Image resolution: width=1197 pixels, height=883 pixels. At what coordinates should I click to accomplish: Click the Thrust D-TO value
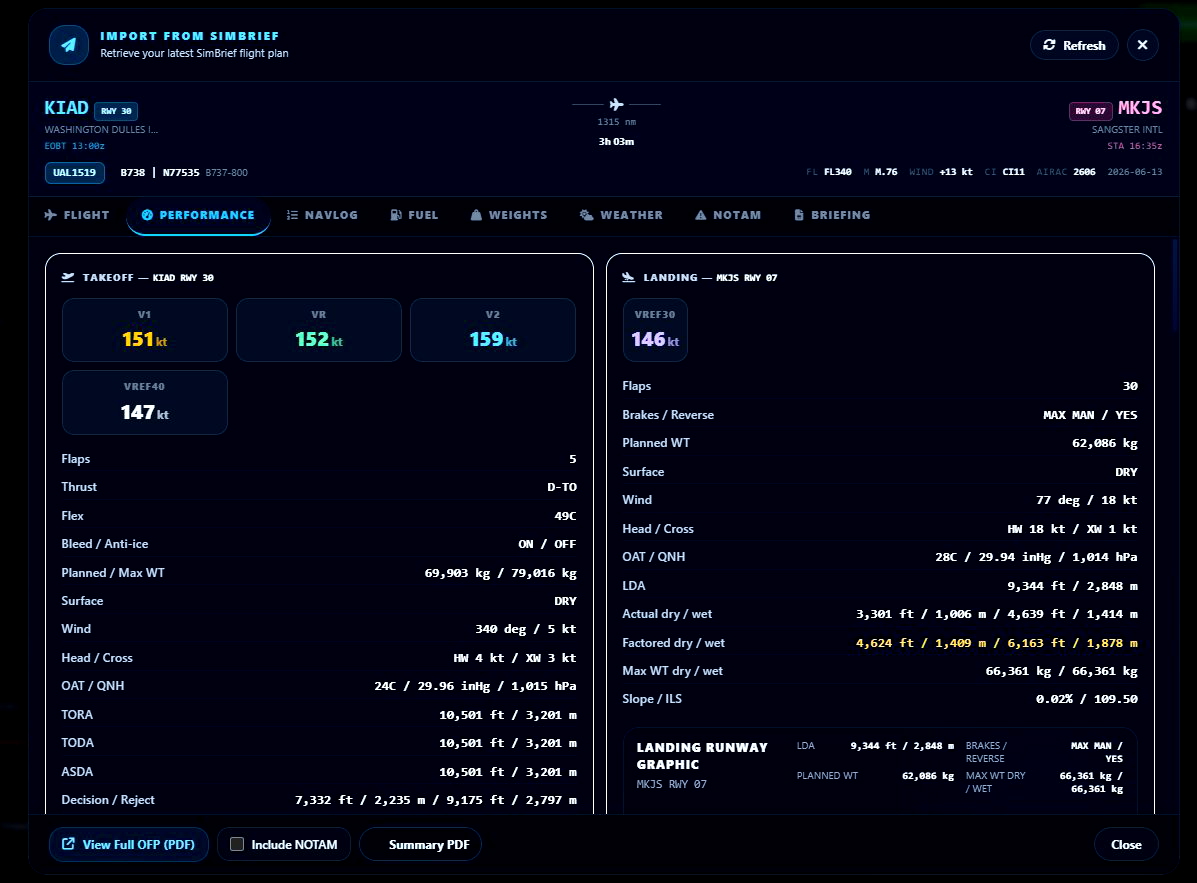tap(562, 487)
